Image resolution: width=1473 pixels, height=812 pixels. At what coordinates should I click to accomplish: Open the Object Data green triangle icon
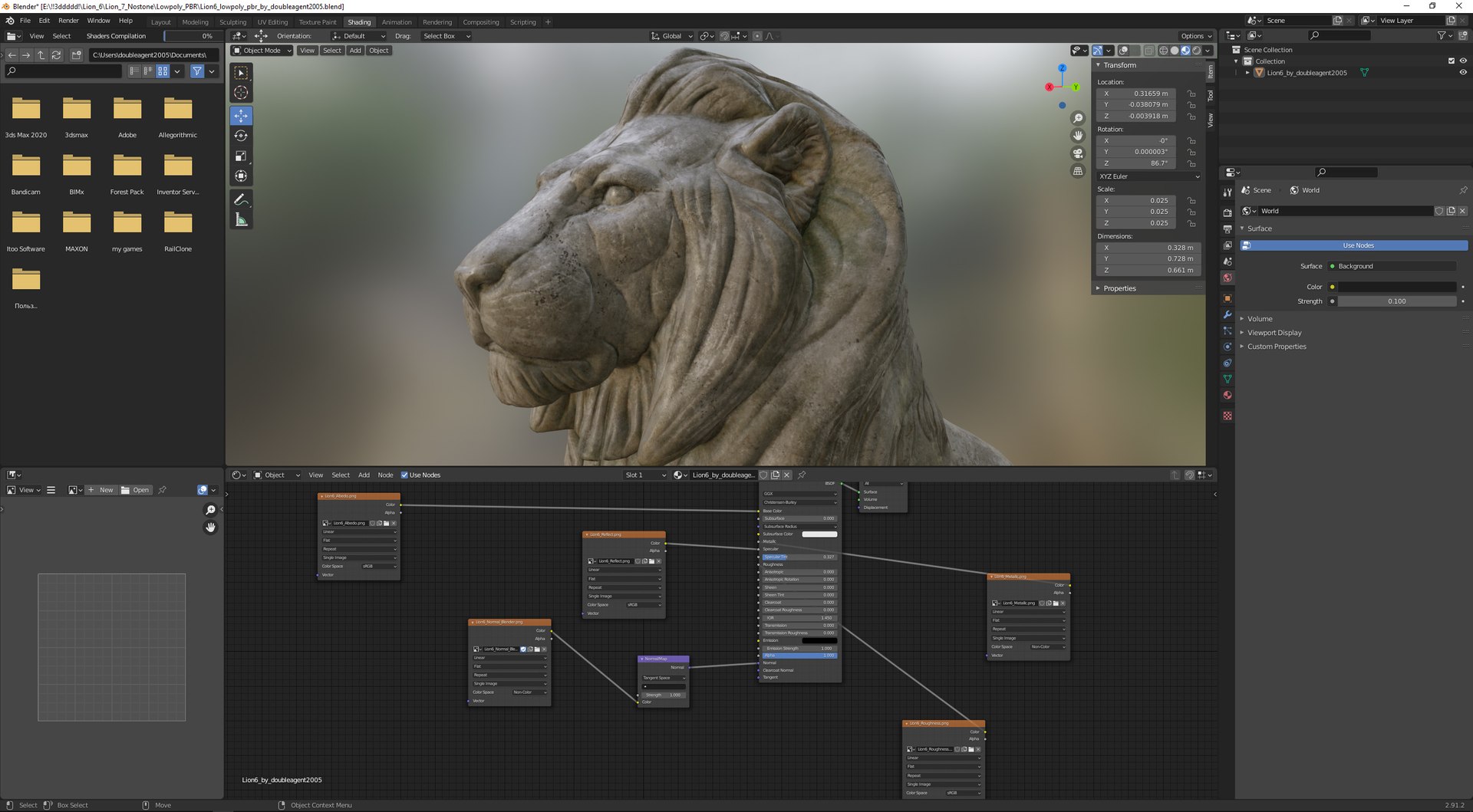point(1227,379)
